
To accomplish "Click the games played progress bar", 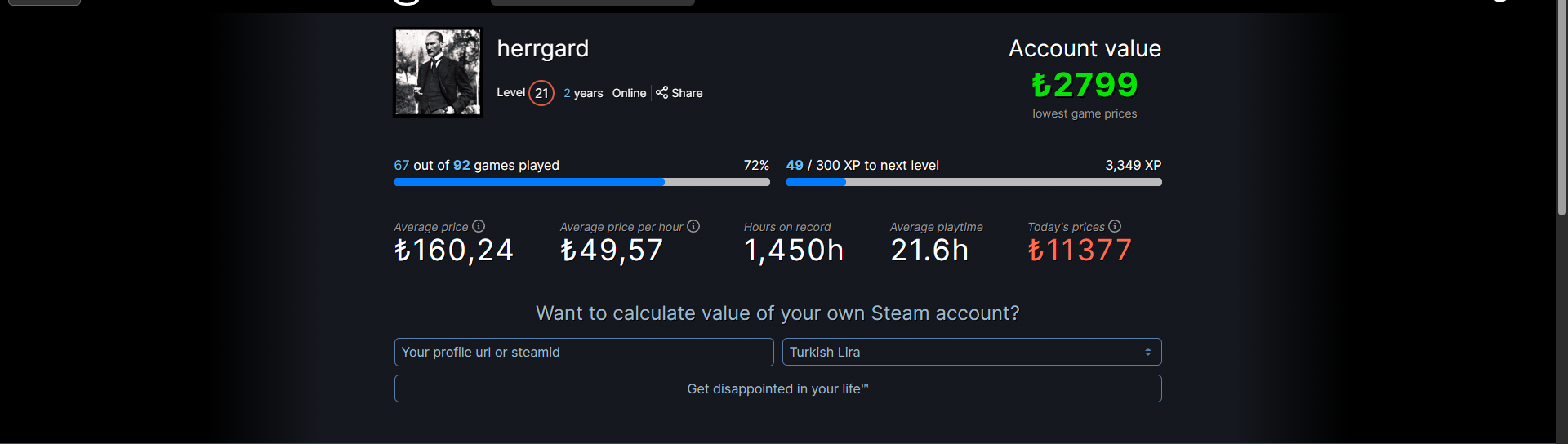I will tap(581, 182).
